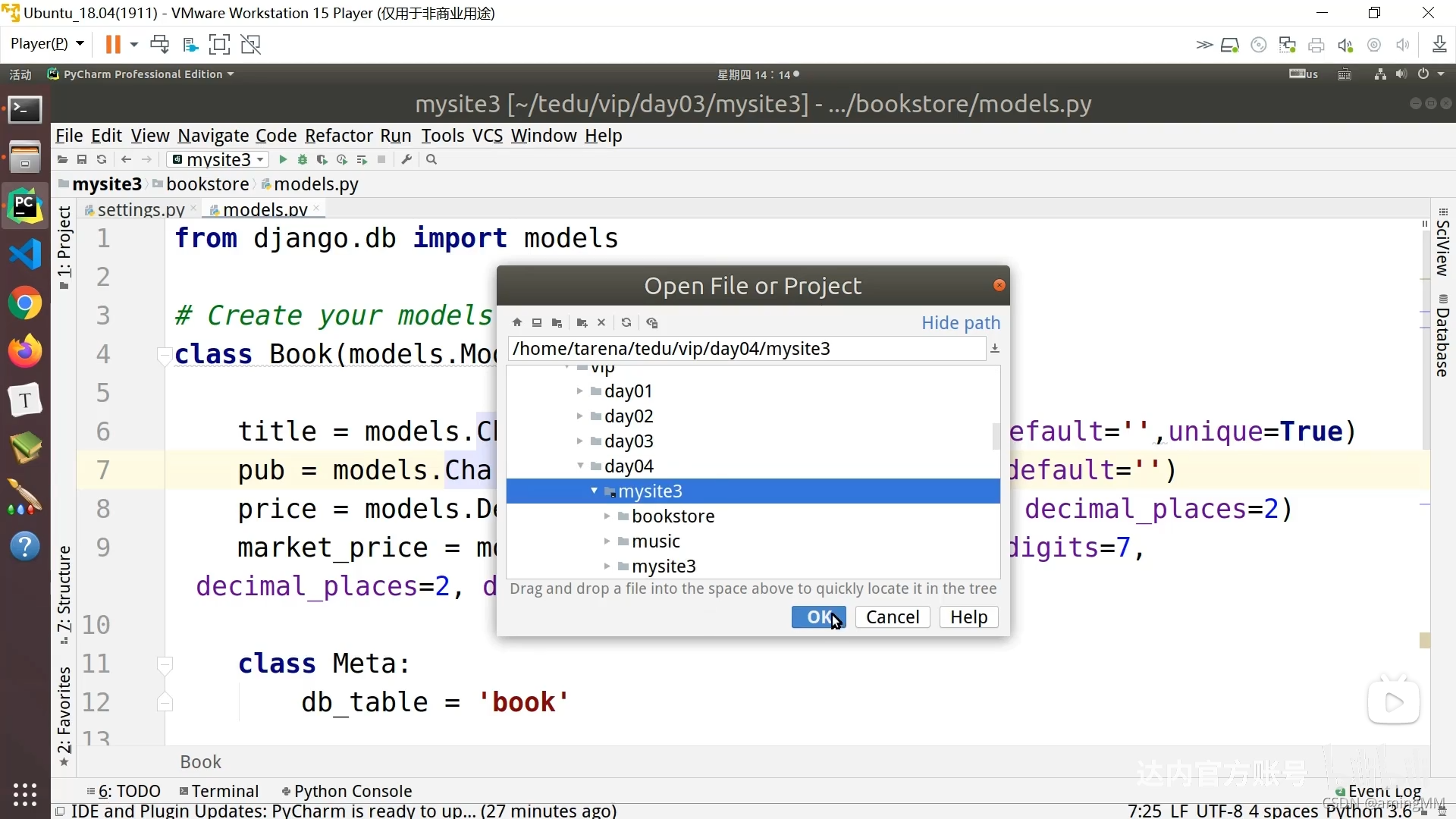The width and height of the screenshot is (1456, 819).
Task: Expand the day03 folder
Action: 580,441
